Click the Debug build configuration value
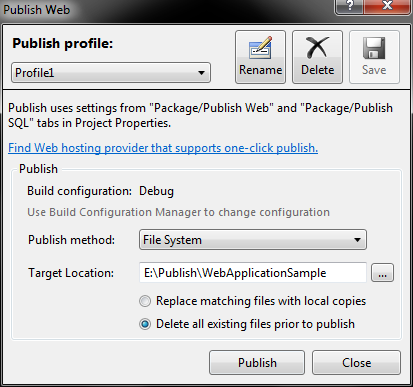Viewport: 413px width, 387px height. coord(156,191)
